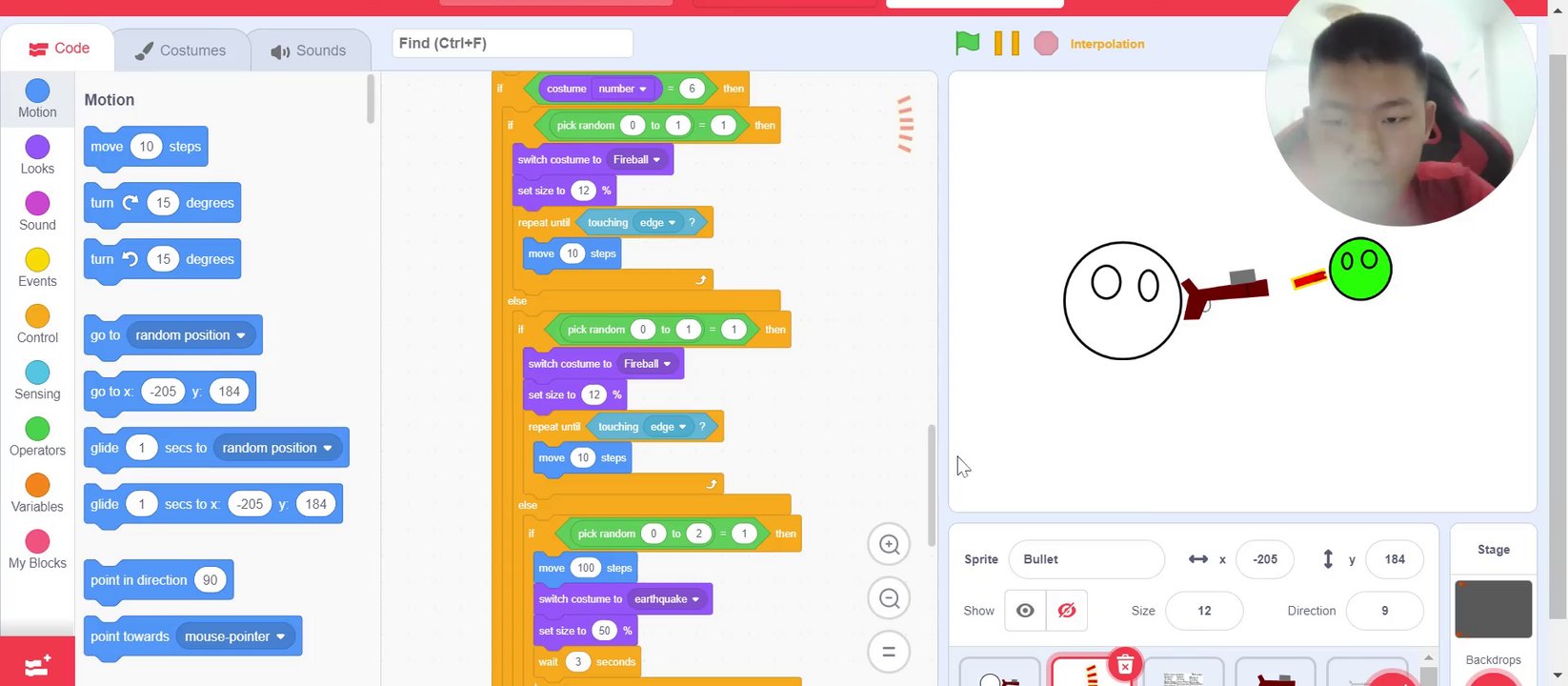Click the block palette scrollbar
The height and width of the screenshot is (686, 1568).
(x=371, y=99)
